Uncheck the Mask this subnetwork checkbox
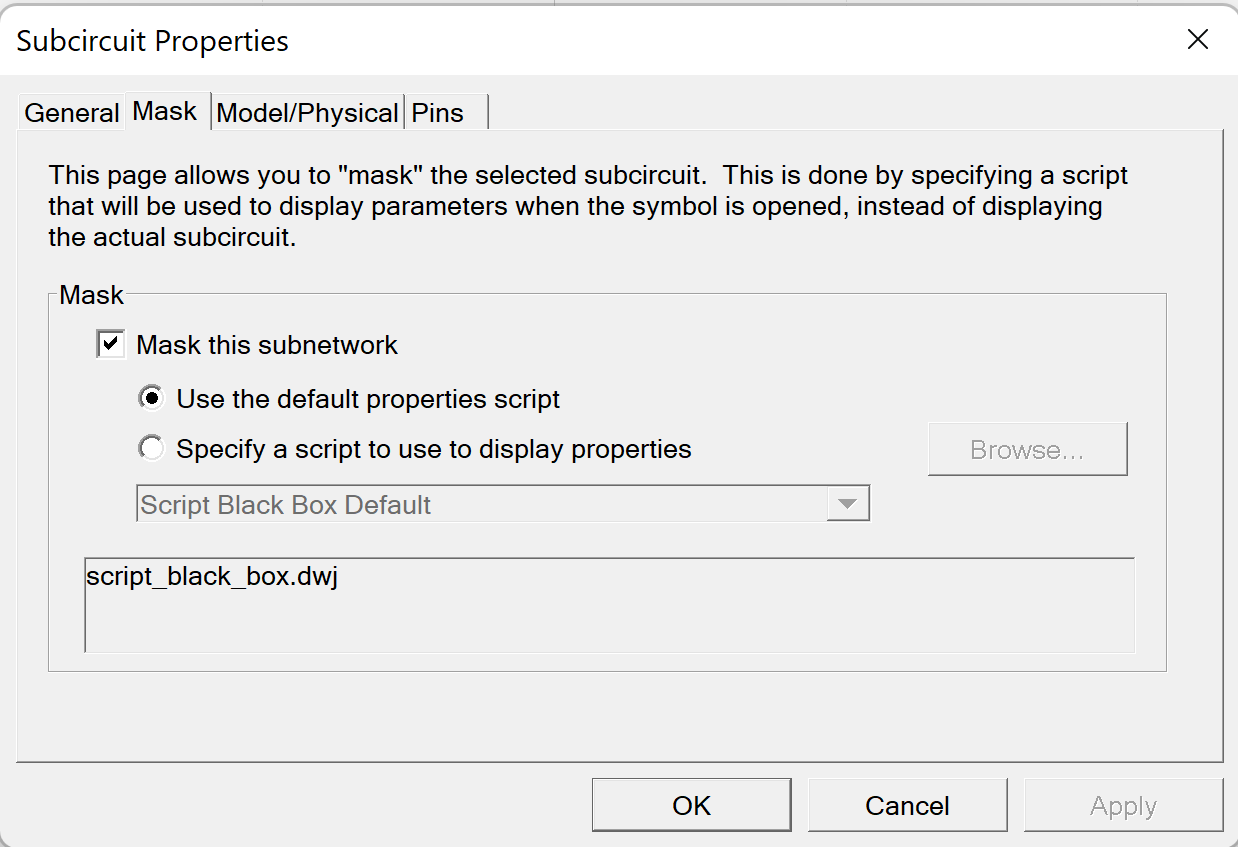The image size is (1238, 847). tap(111, 345)
